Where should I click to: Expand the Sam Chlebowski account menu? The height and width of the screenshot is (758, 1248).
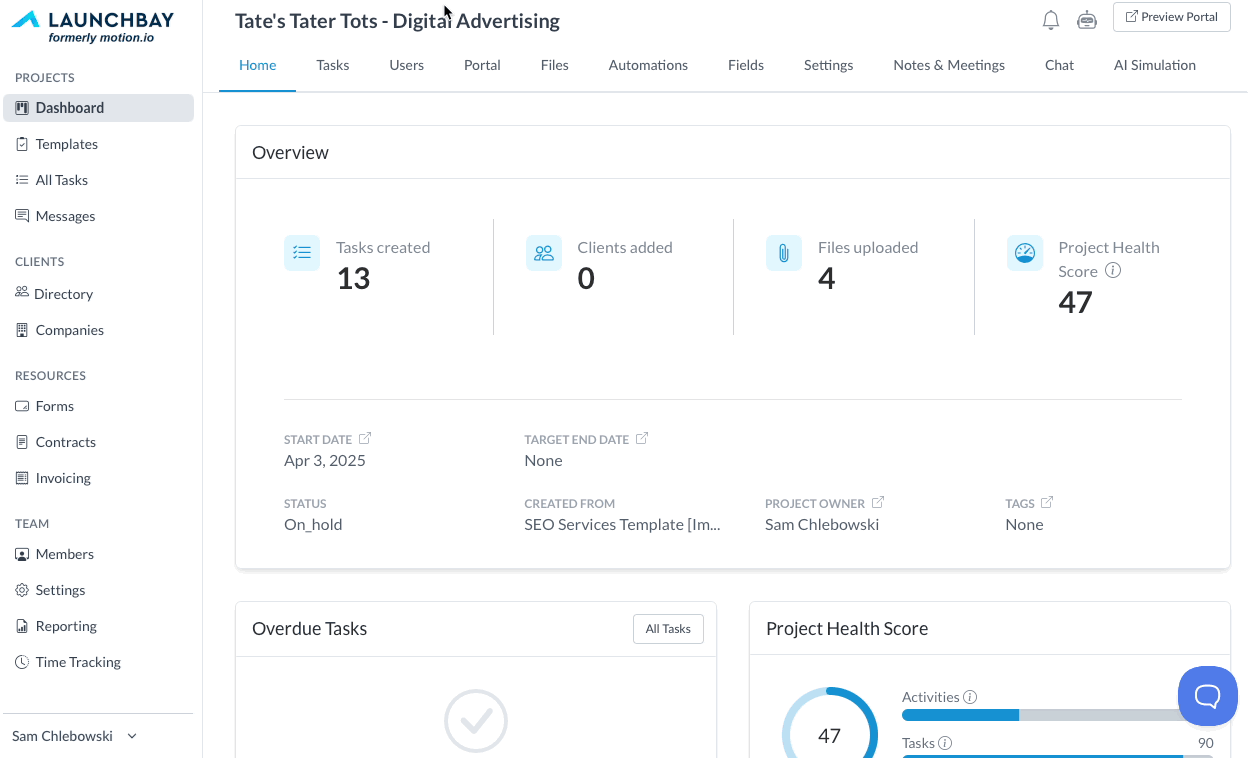pos(75,736)
